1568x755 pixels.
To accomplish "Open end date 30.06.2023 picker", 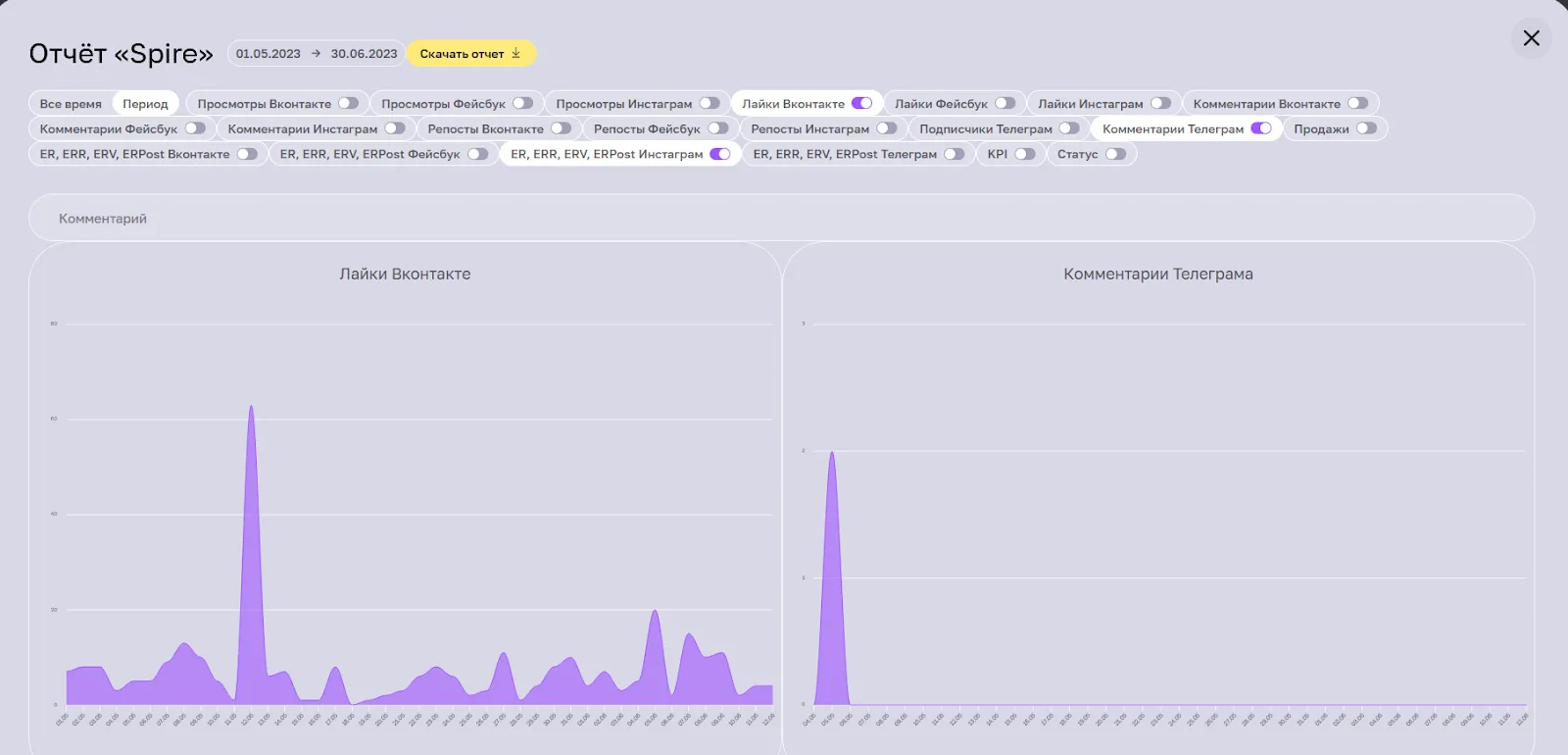I will click(364, 54).
